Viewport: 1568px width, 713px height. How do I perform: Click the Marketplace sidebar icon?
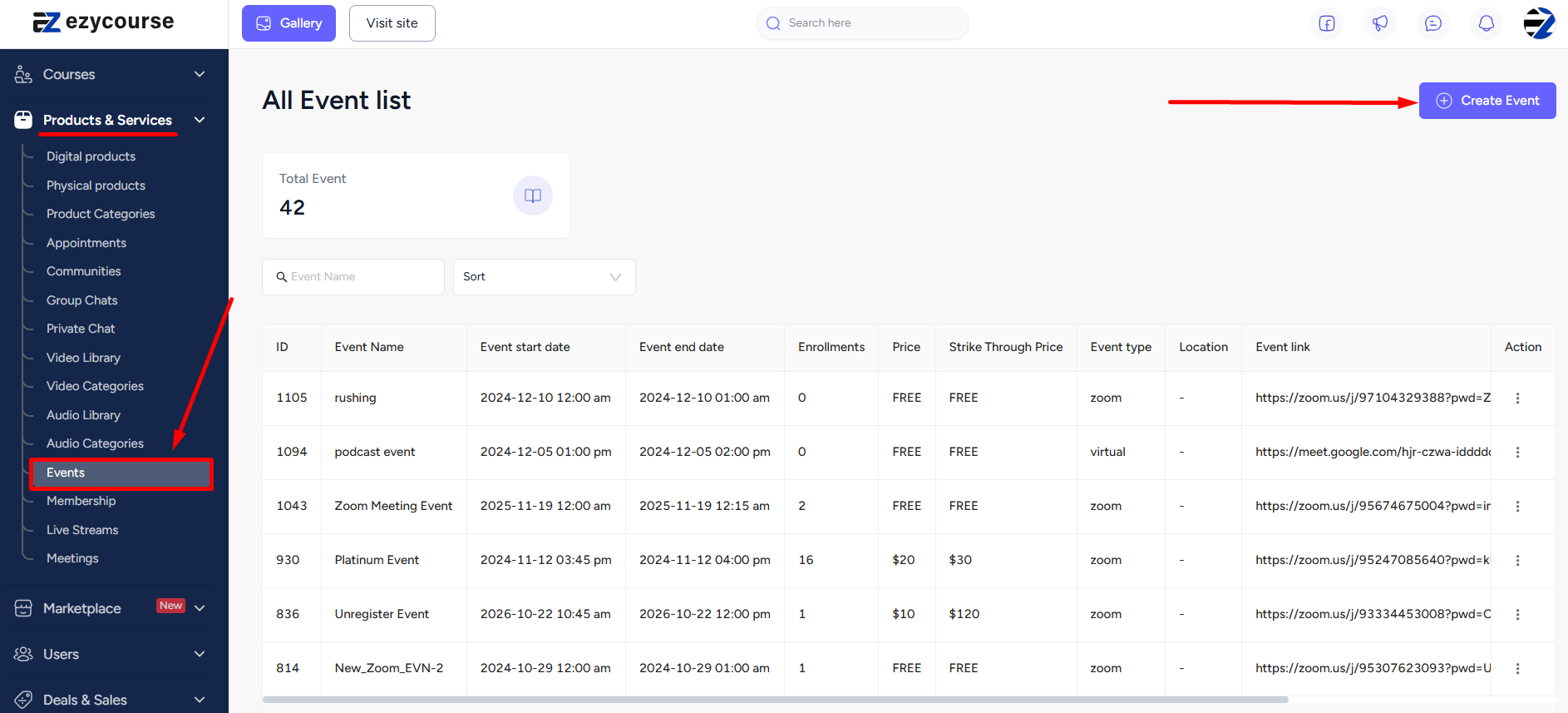point(23,608)
